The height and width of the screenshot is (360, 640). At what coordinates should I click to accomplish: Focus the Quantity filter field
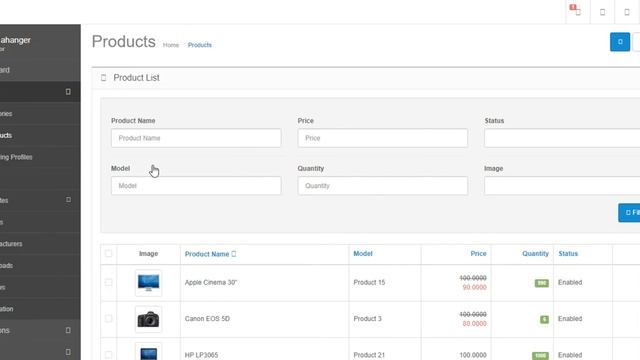[382, 186]
